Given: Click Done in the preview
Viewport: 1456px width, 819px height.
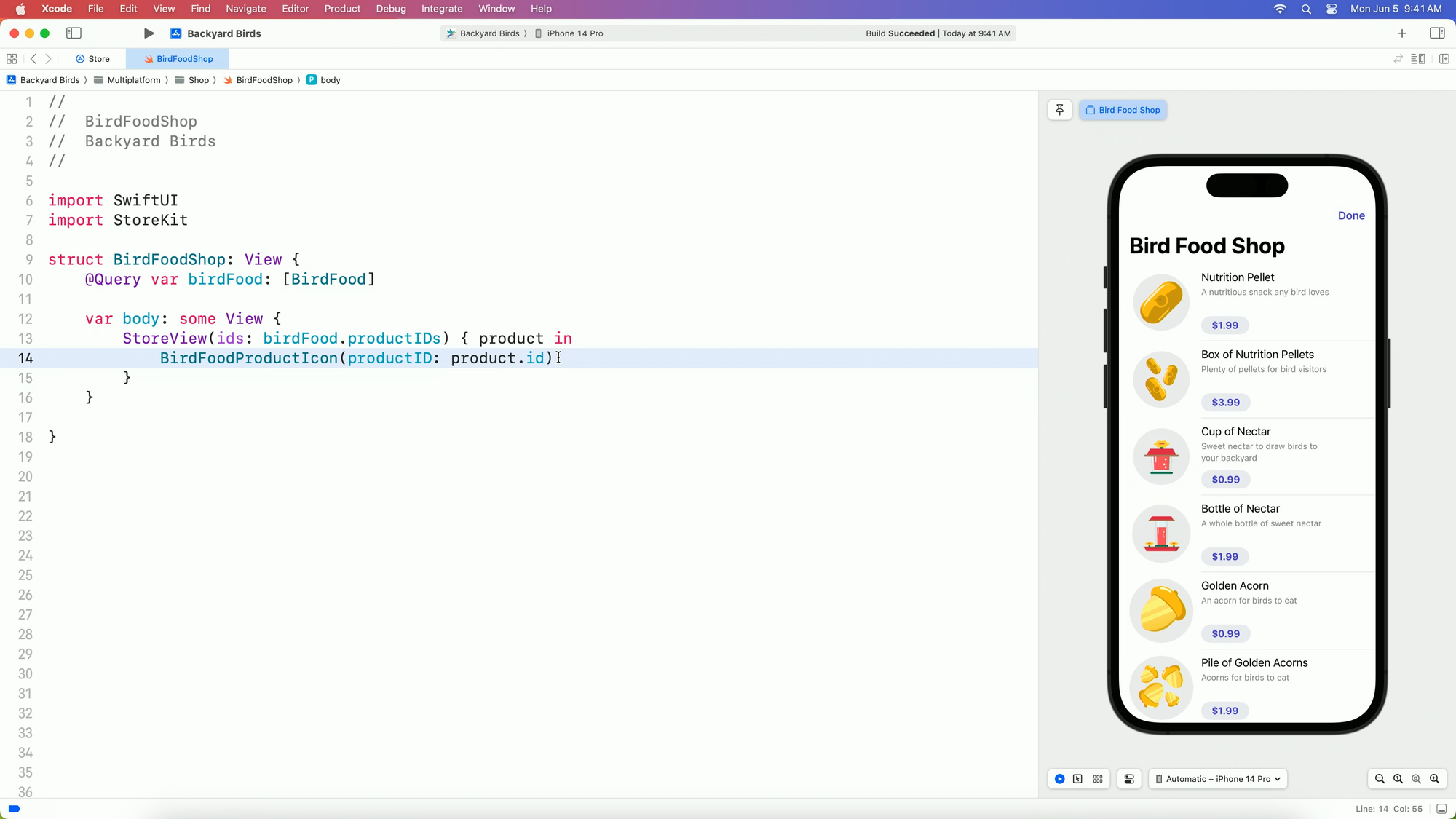Looking at the screenshot, I should pos(1351,215).
